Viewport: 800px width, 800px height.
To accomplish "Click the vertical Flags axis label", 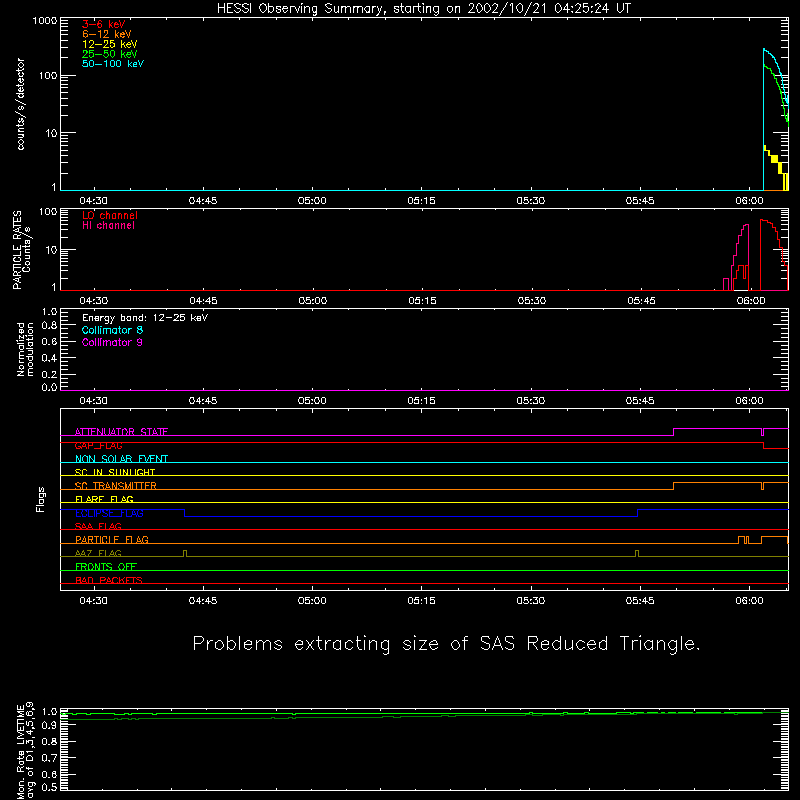I will click(x=40, y=499).
